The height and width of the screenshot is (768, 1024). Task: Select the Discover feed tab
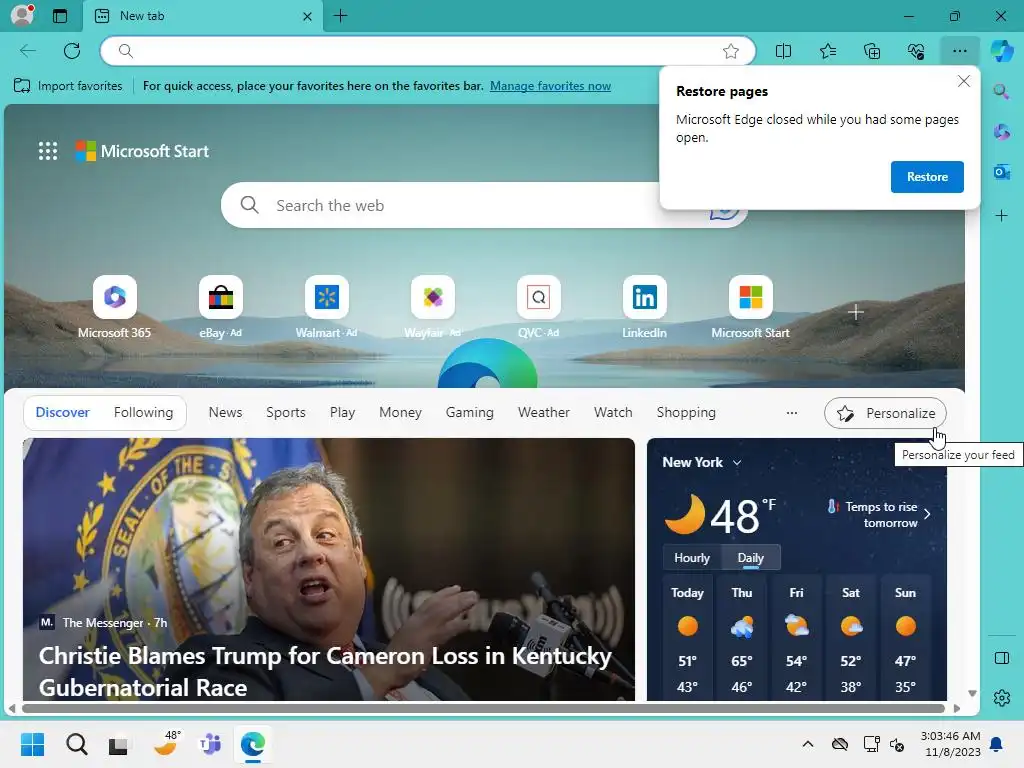point(63,412)
